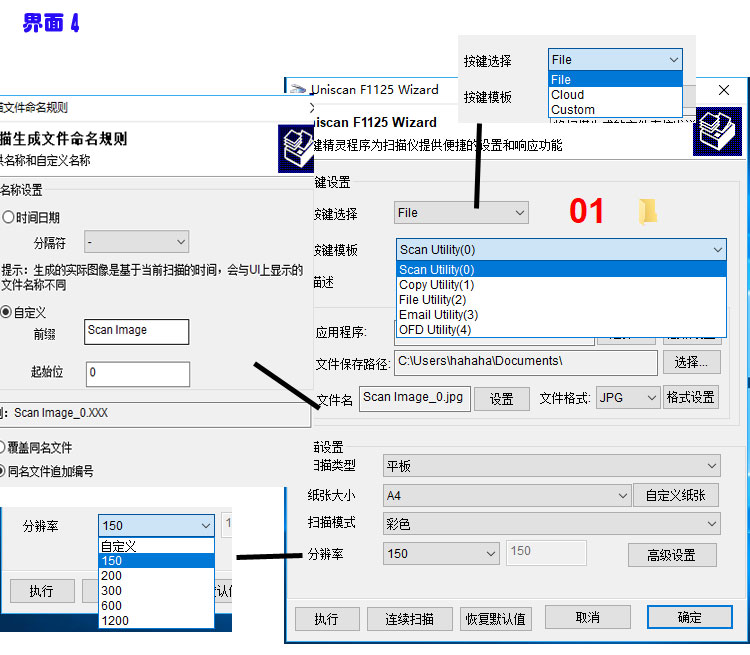Select the 时间日期 radio button

[8, 217]
